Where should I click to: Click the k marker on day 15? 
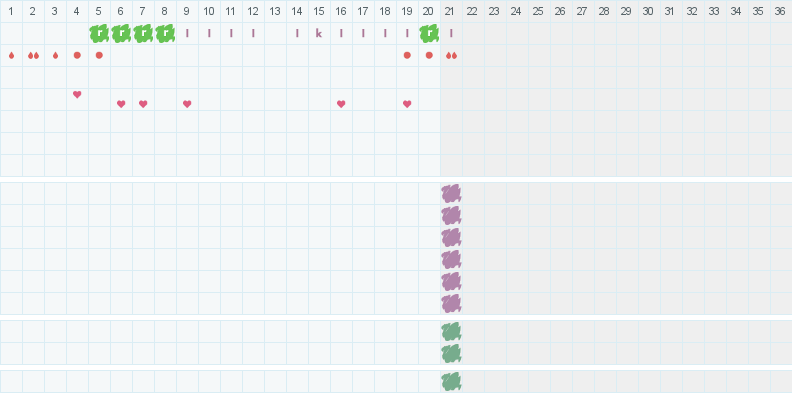(x=319, y=33)
